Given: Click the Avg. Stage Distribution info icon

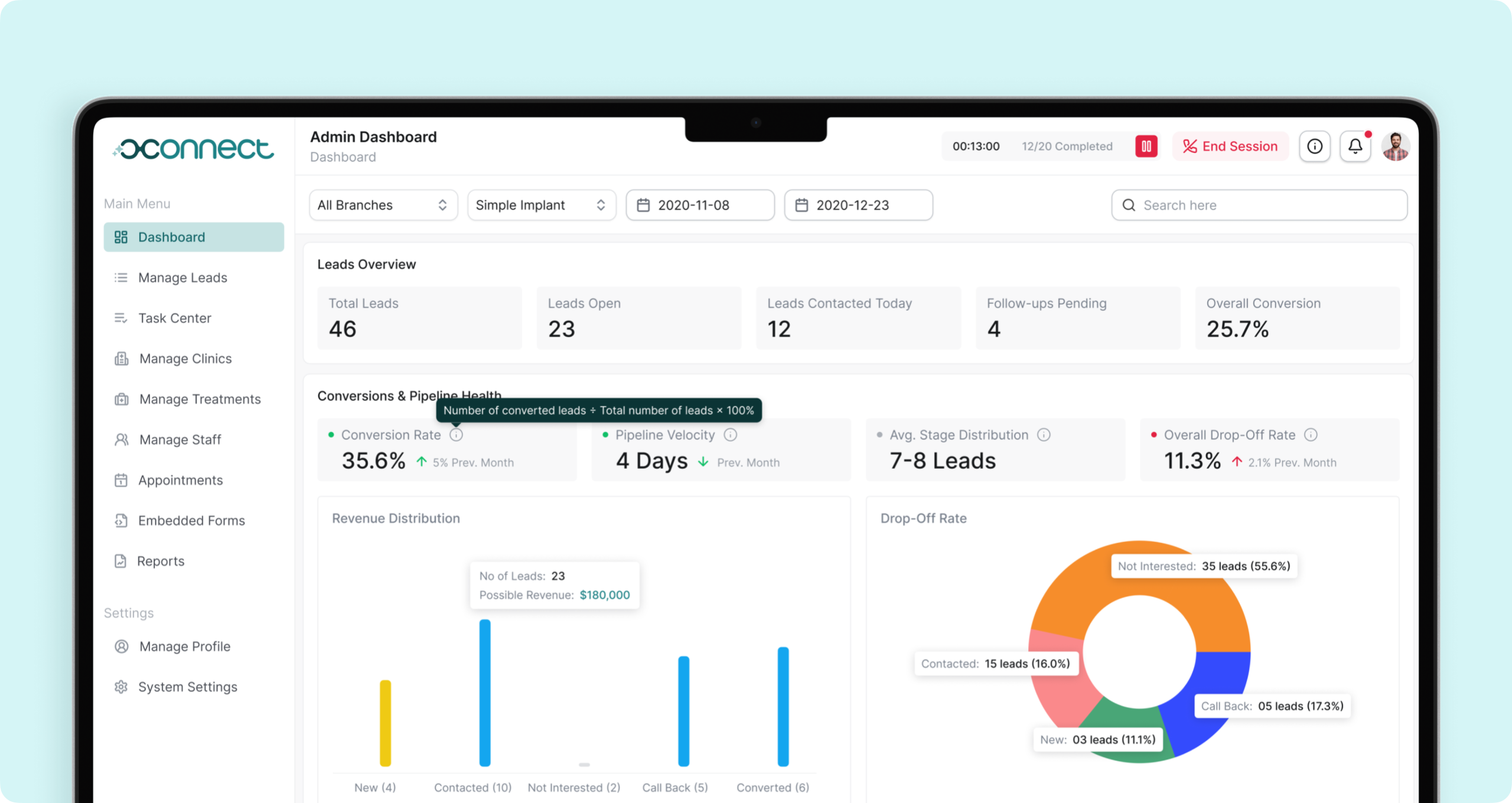Looking at the screenshot, I should coord(1044,435).
